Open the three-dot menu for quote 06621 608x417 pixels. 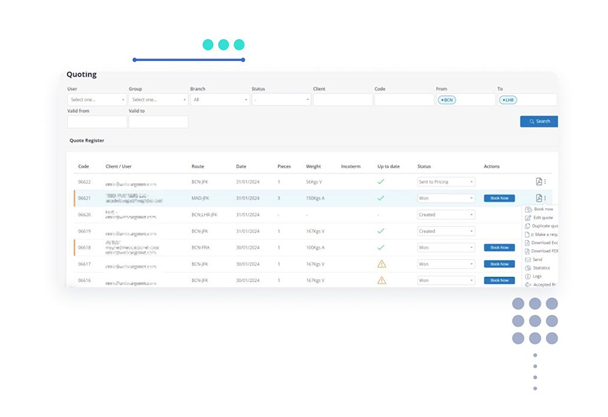[546, 198]
